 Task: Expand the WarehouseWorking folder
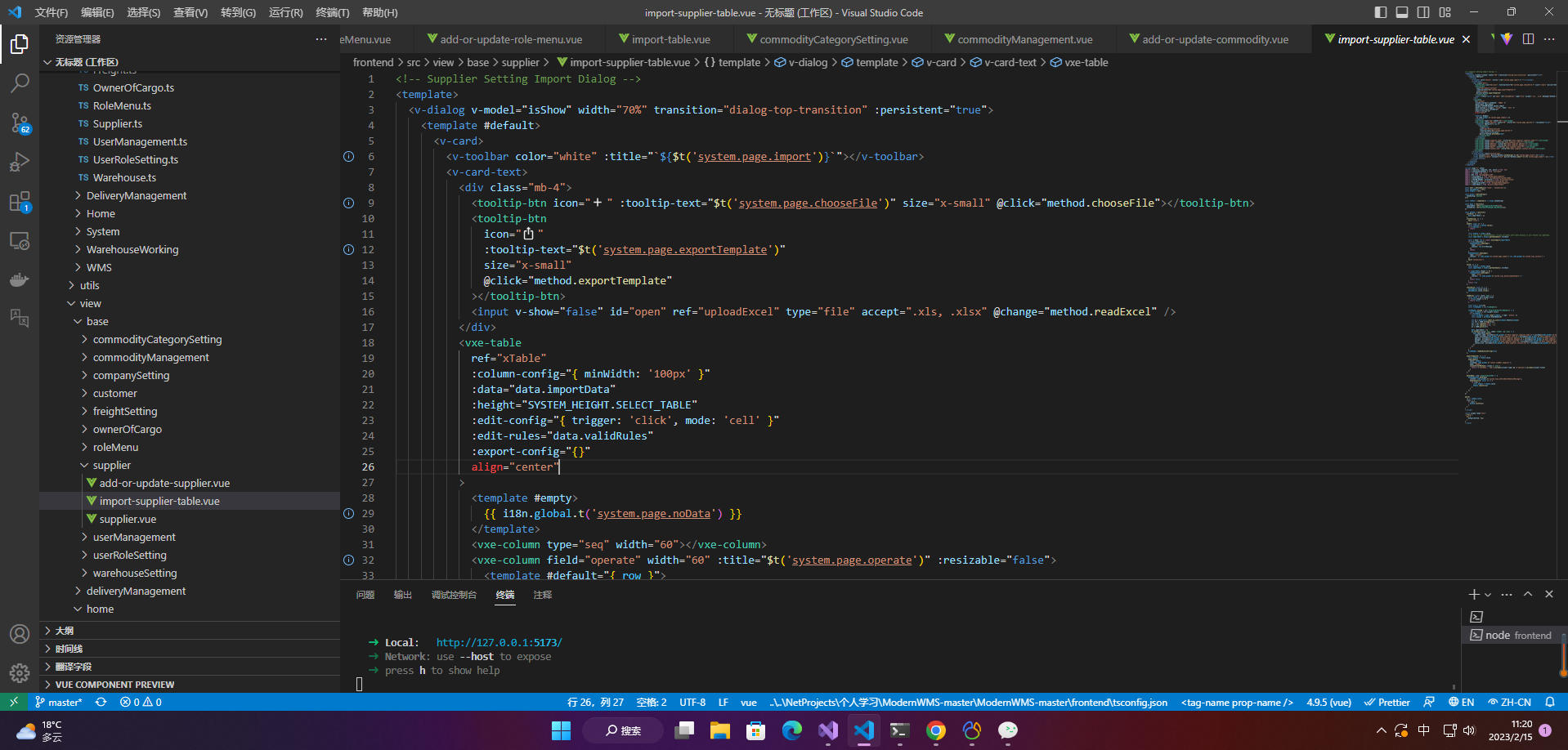click(190, 250)
